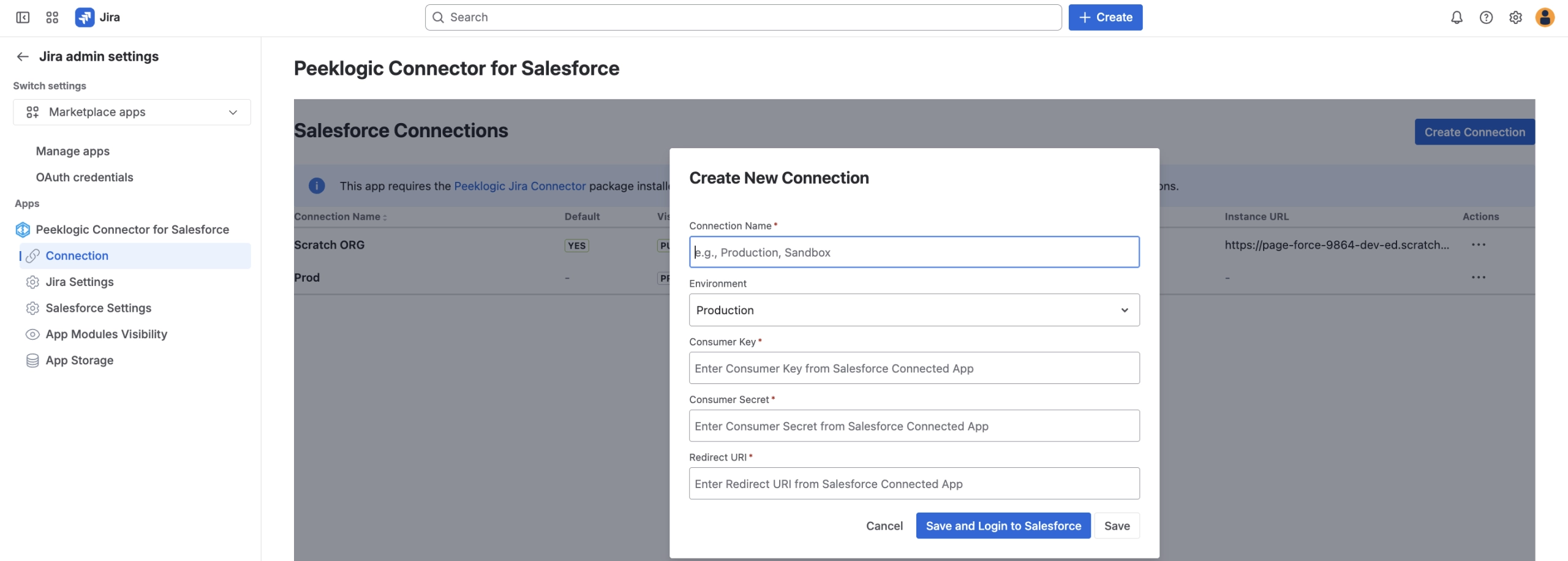Click the Create New Connection dialog title
Image resolution: width=1568 pixels, height=561 pixels.
coord(778,178)
